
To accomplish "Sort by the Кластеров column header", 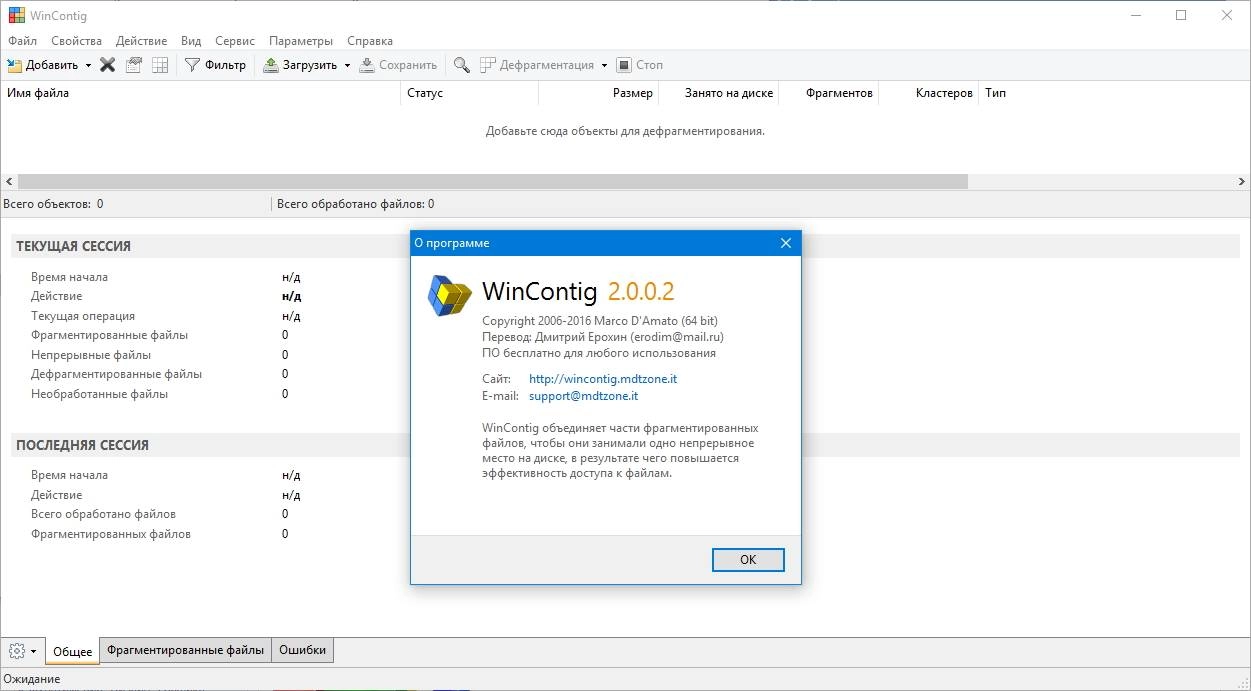I will pos(928,93).
